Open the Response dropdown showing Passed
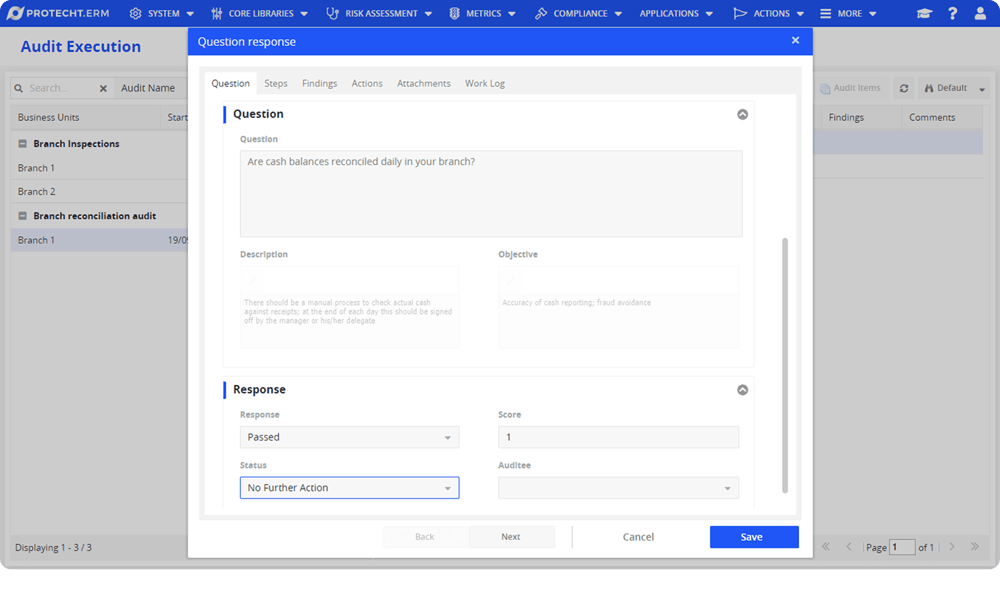This screenshot has width=1000, height=602. (x=349, y=437)
